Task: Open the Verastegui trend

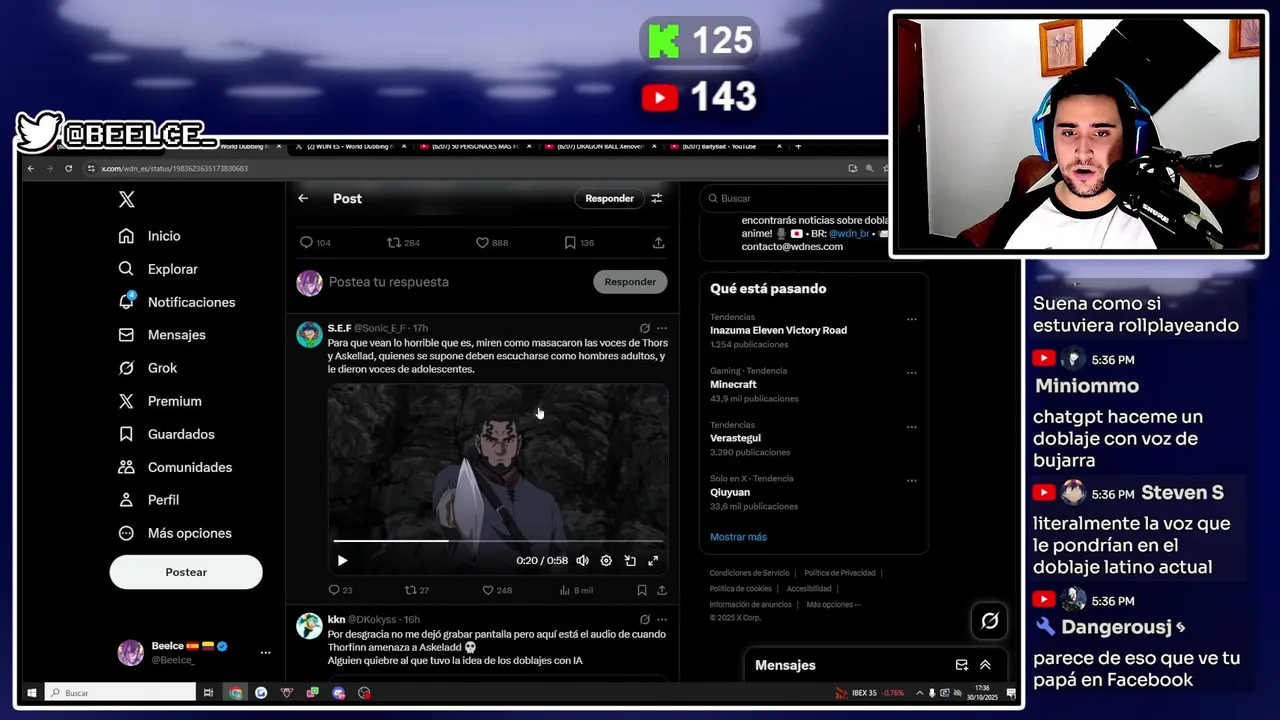Action: [735, 438]
